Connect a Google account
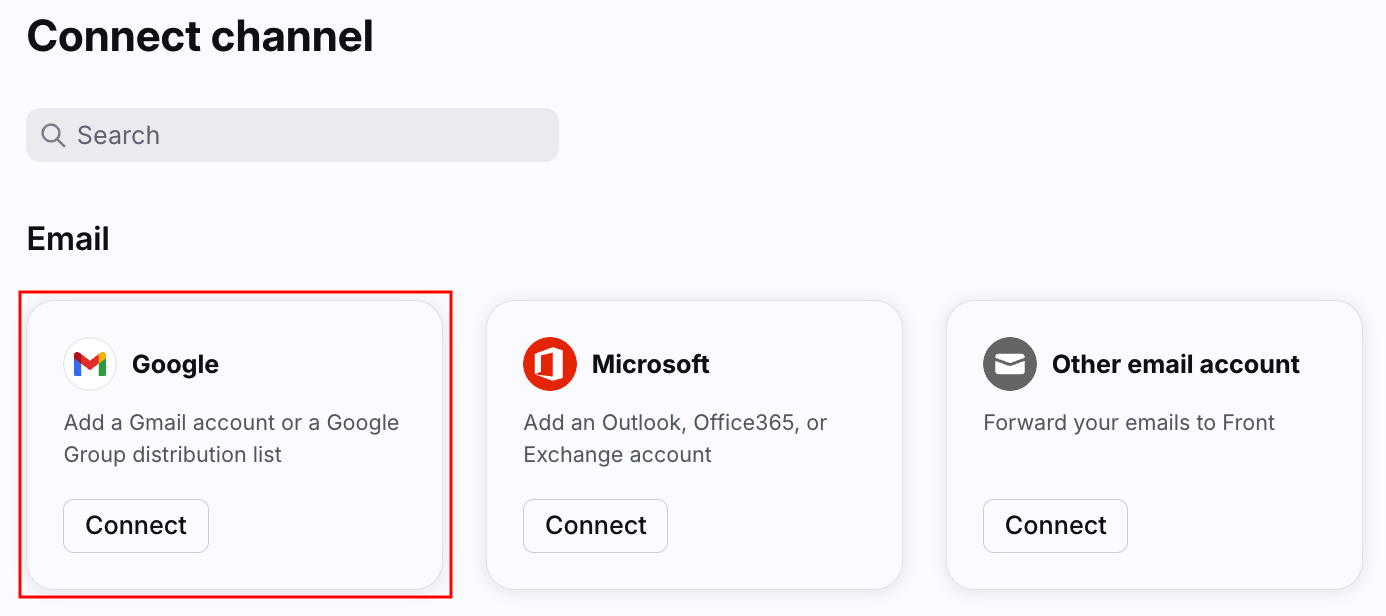Image resolution: width=1386 pixels, height=616 pixels. (136, 526)
